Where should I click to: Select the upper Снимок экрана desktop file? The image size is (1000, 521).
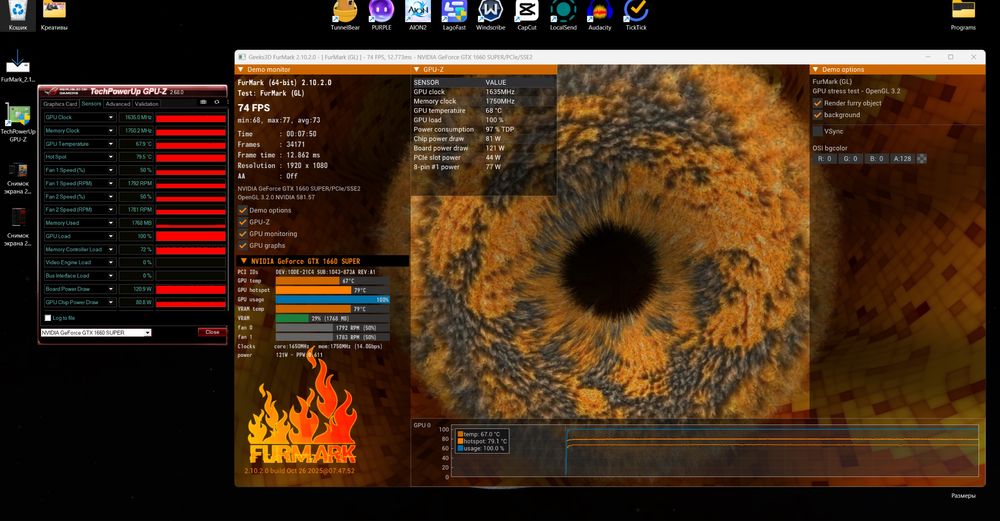(x=18, y=178)
